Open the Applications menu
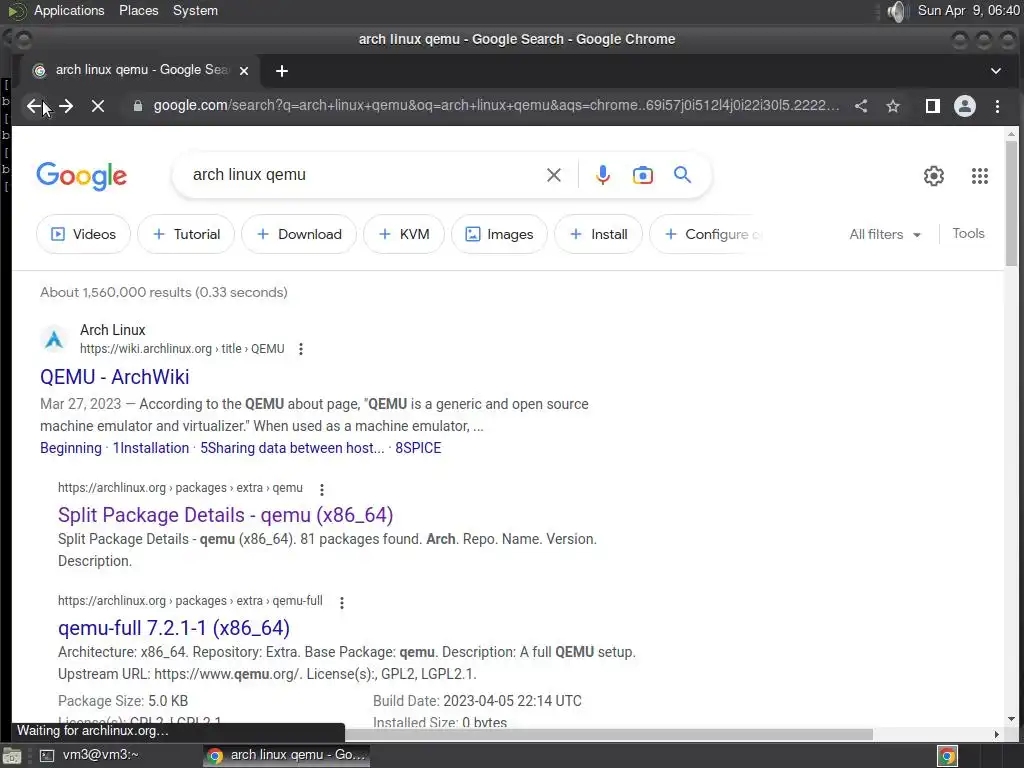 [69, 10]
